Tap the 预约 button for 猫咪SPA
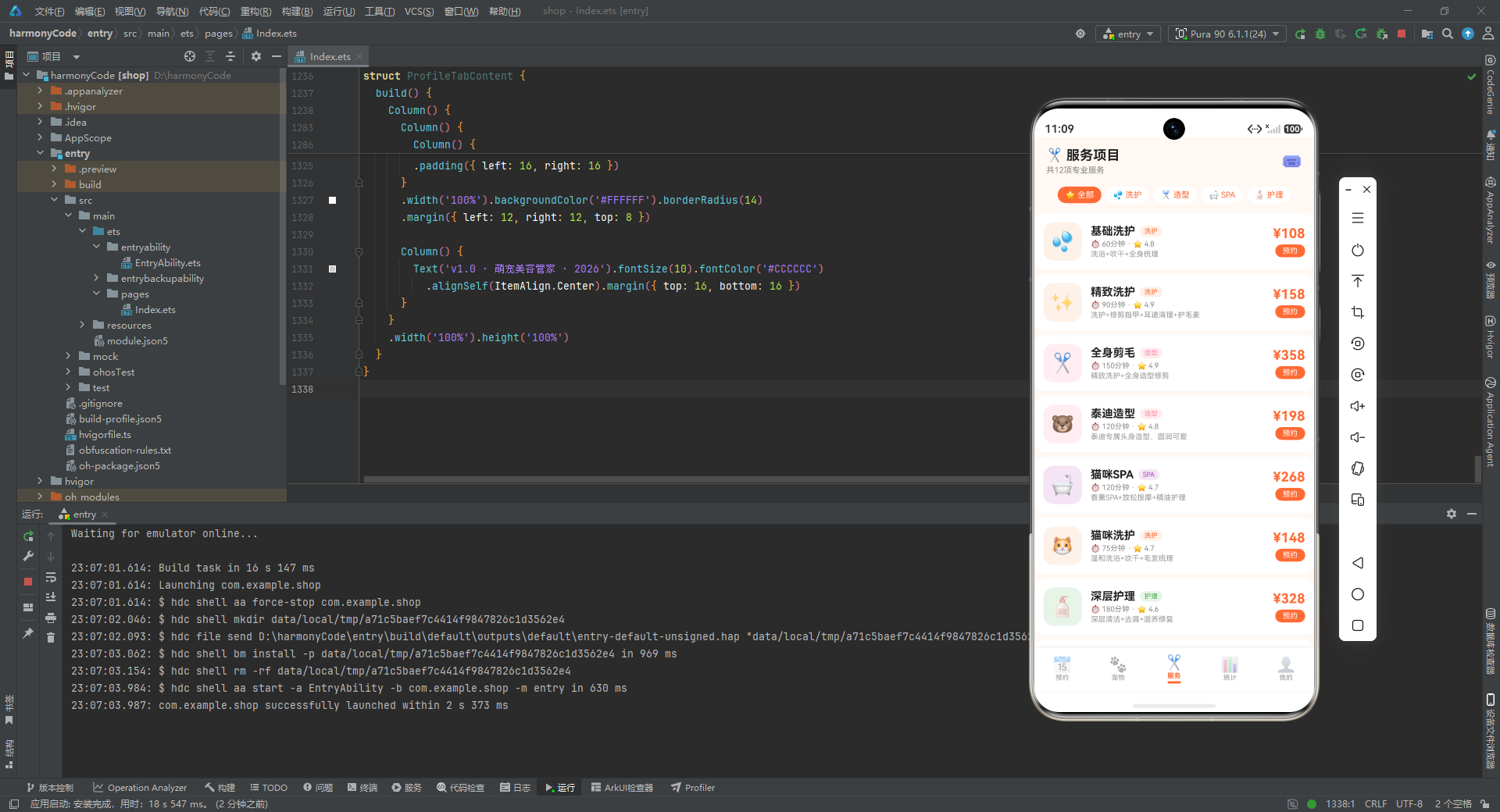The height and width of the screenshot is (812, 1500). pos(1290,494)
